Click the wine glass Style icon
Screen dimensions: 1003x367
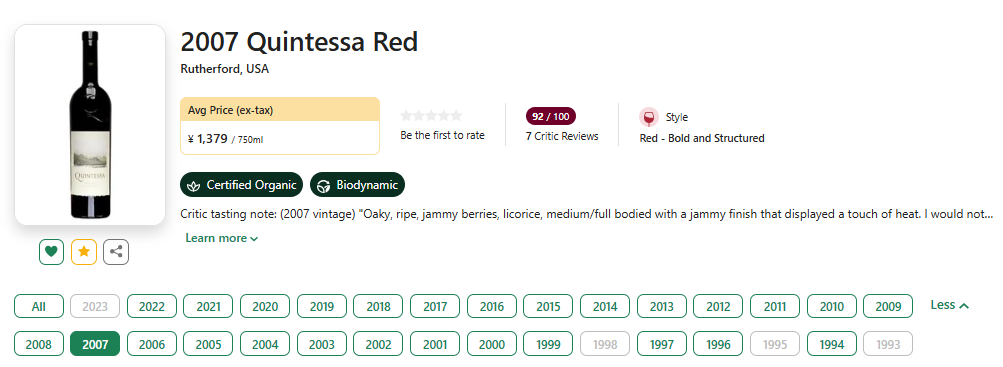(x=649, y=118)
